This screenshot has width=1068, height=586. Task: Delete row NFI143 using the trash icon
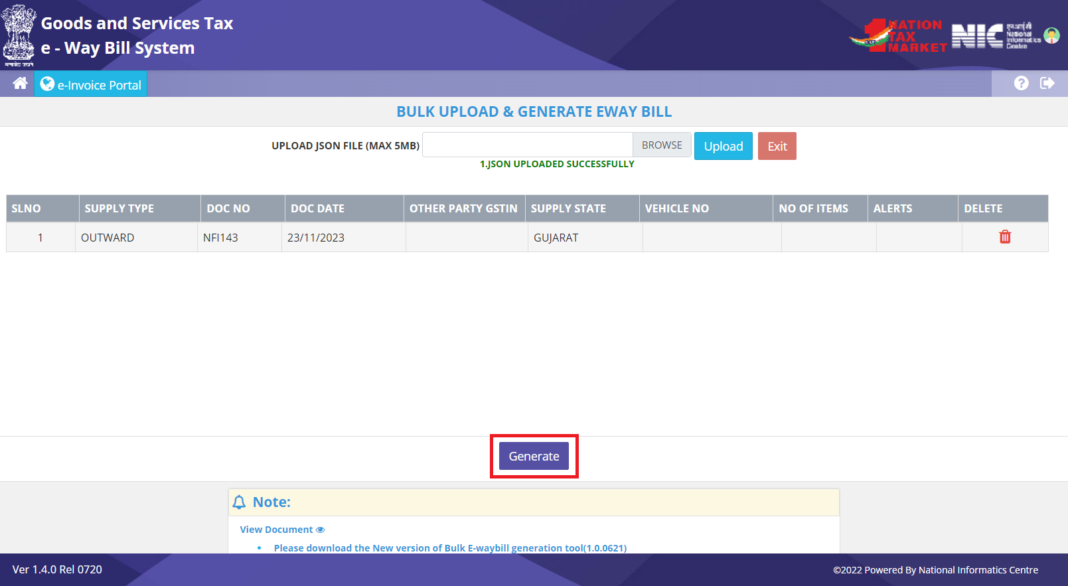click(1003, 237)
